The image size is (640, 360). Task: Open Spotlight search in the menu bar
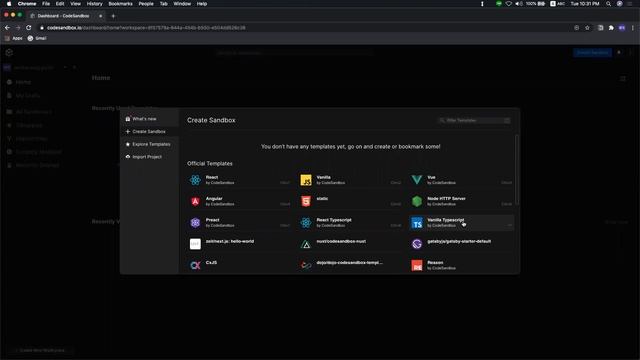pyautogui.click(x=608, y=4)
